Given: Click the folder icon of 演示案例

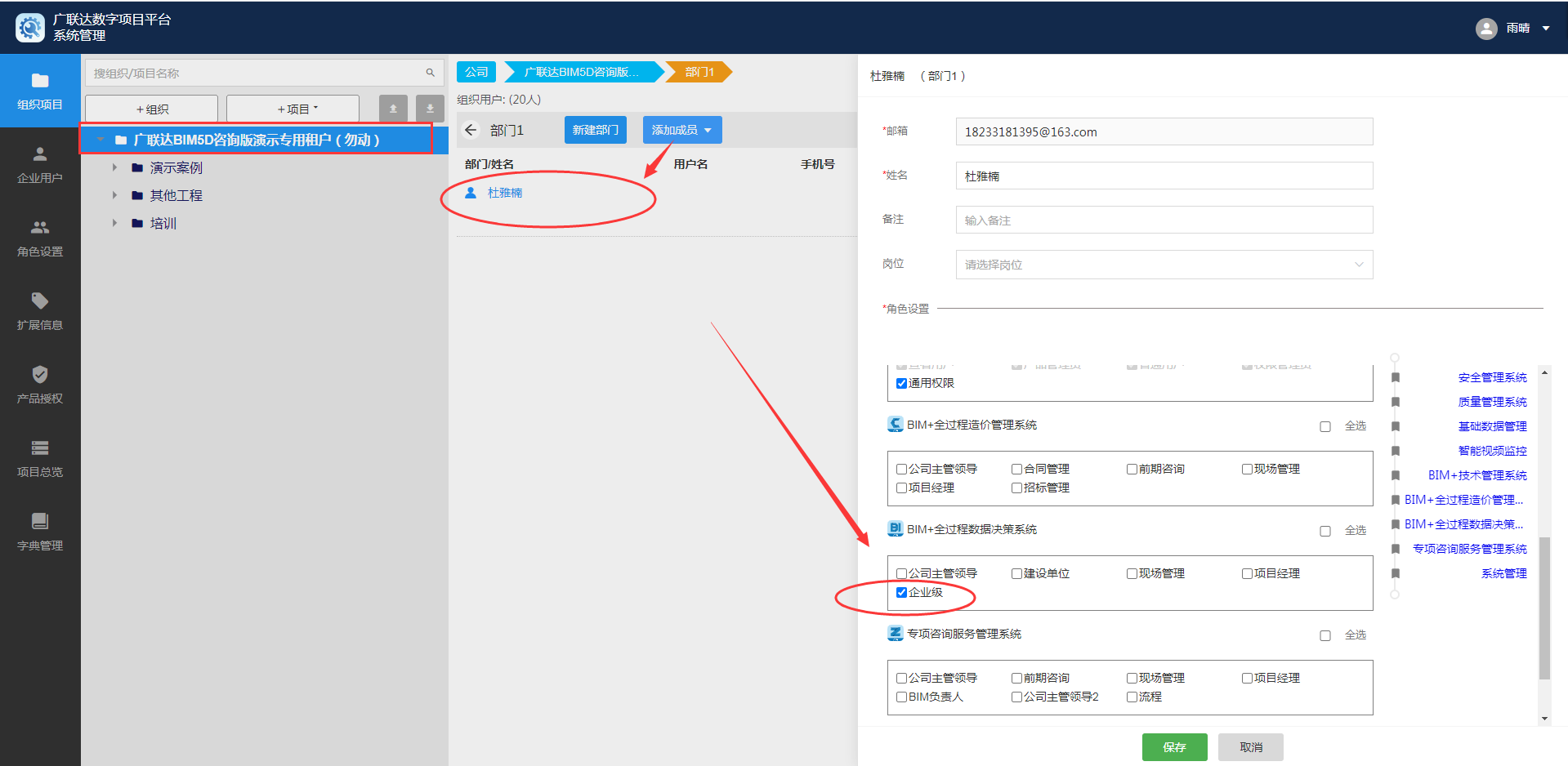Looking at the screenshot, I should click(137, 167).
